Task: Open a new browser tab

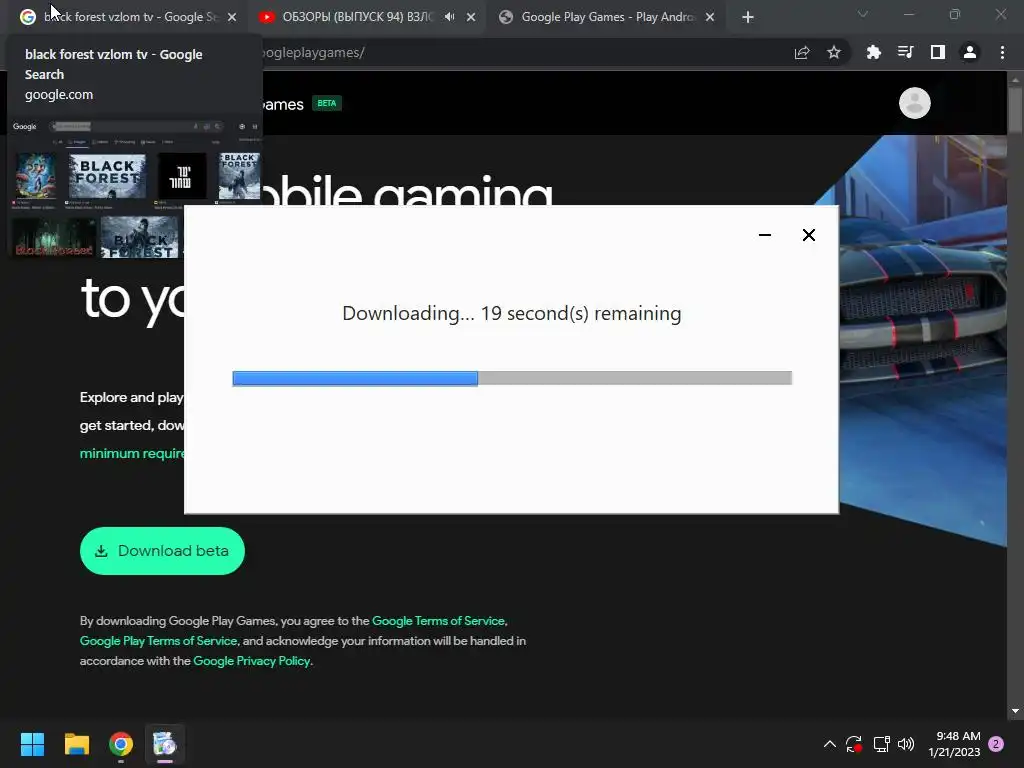Action: coord(748,18)
